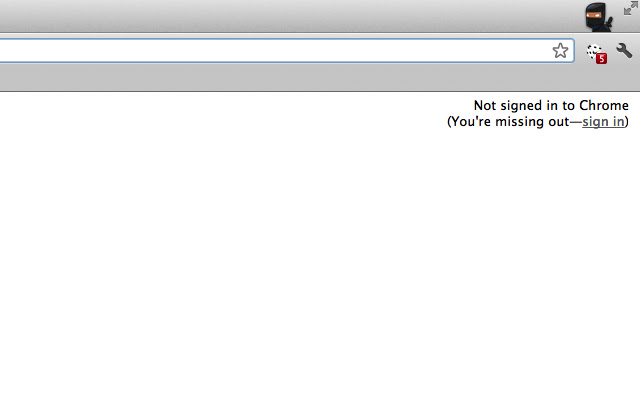Viewport: 640px width, 400px height.
Task: Follow the underlined sign in link
Action: click(x=603, y=122)
